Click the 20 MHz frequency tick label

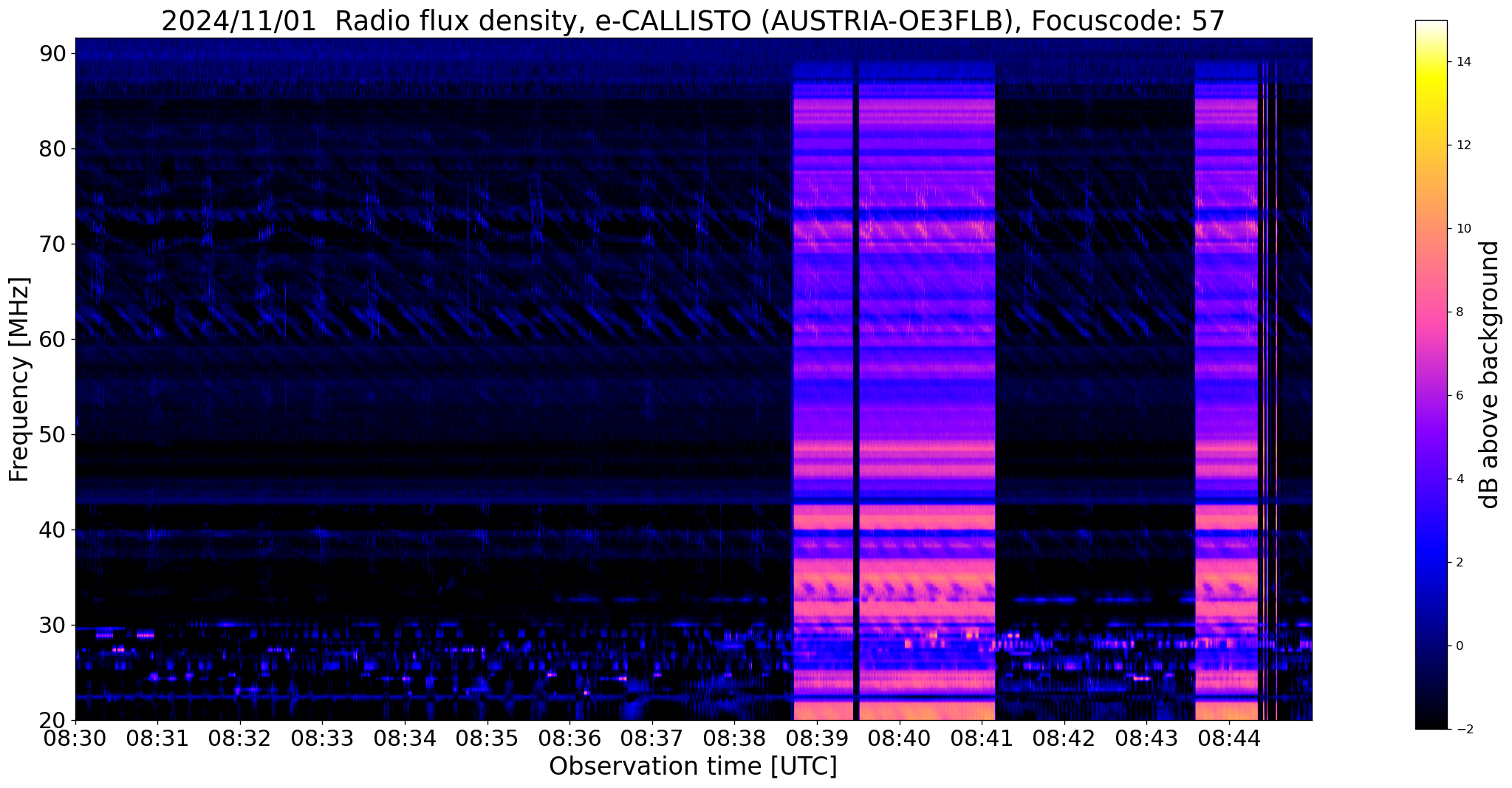(52, 721)
